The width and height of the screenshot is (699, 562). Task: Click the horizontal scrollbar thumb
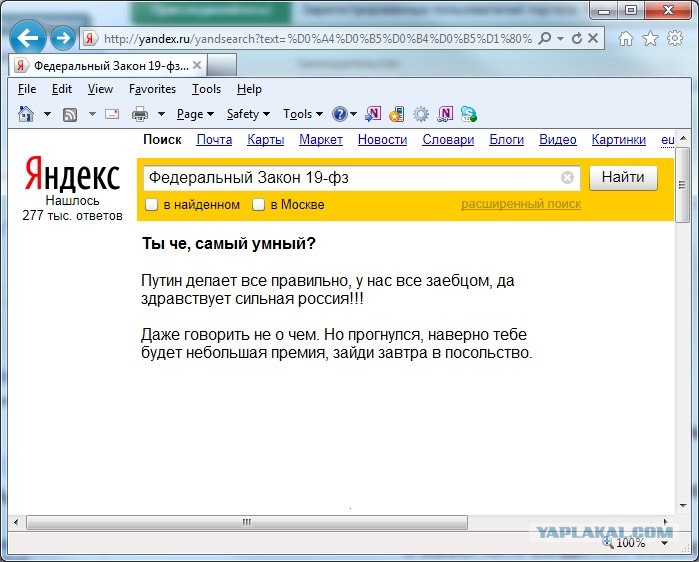tap(247, 522)
